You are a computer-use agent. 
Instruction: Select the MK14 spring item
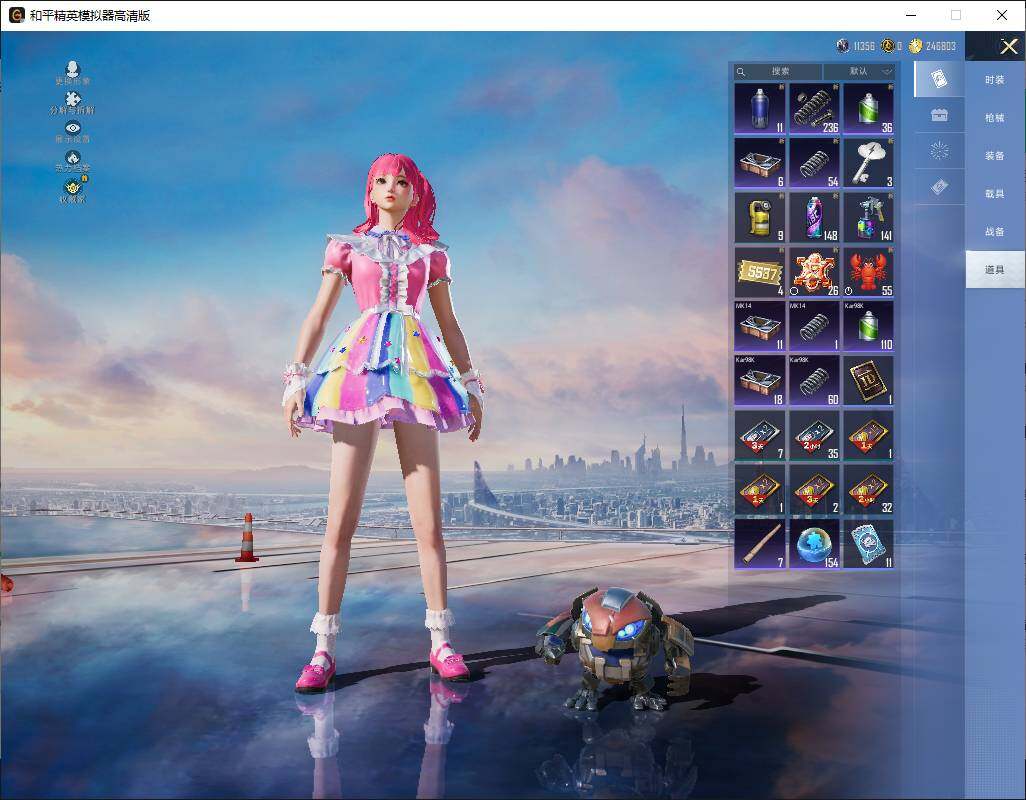tap(814, 326)
